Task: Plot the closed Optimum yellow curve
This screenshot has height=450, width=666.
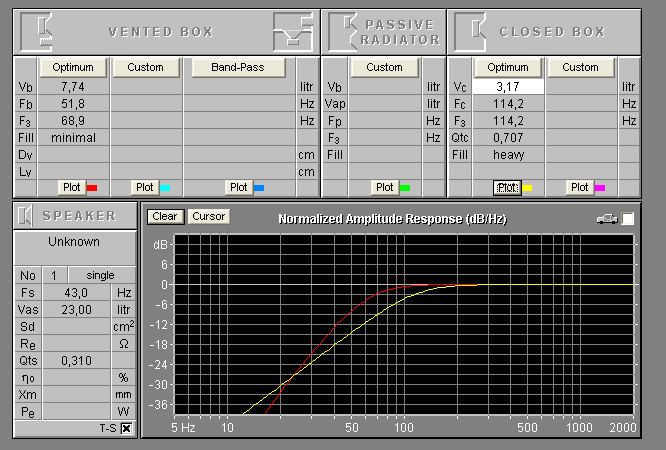Action: [x=507, y=187]
